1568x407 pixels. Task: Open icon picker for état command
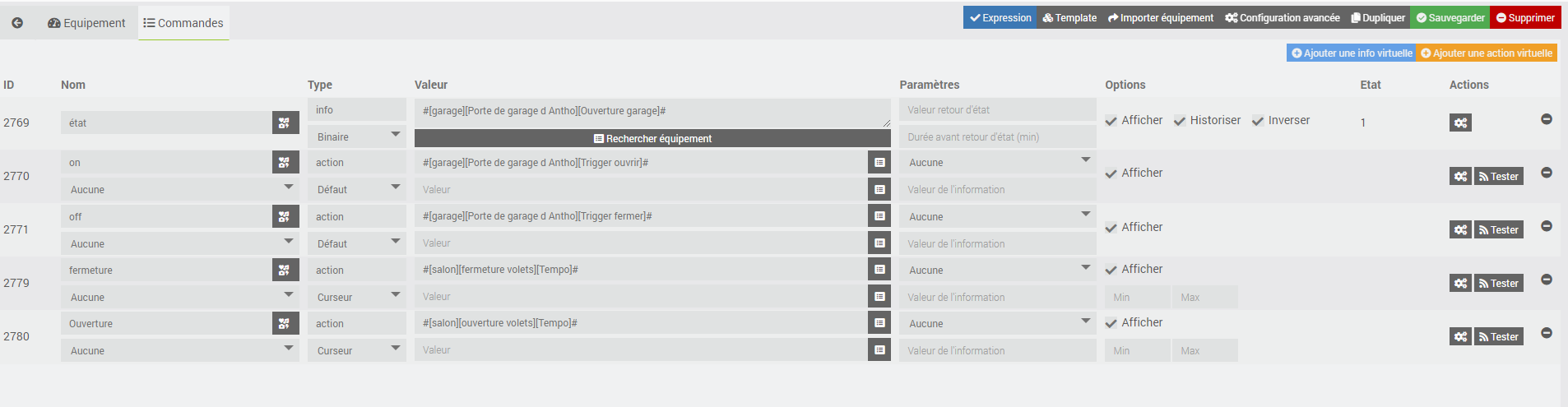pos(285,123)
